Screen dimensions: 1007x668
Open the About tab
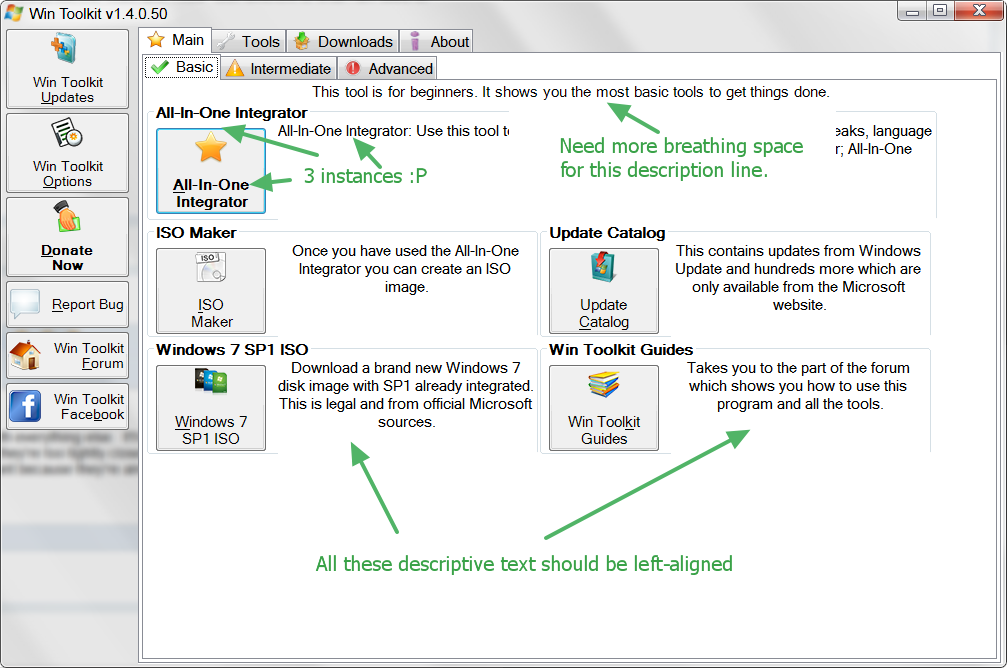pyautogui.click(x=437, y=42)
